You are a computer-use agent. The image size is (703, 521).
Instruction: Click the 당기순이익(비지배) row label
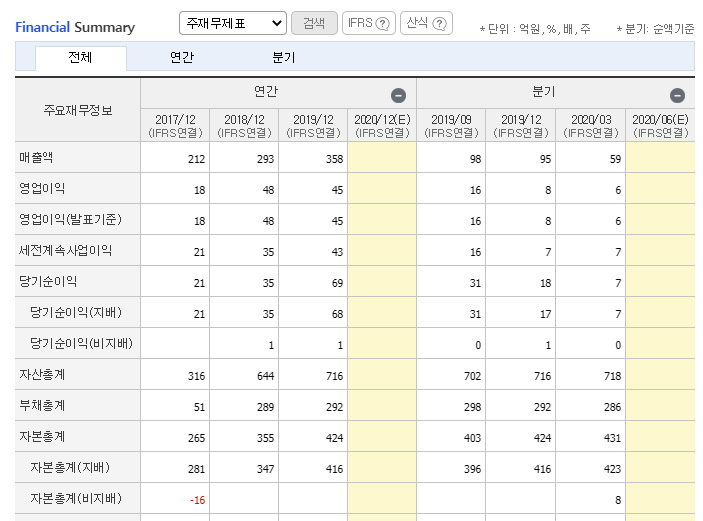81,343
